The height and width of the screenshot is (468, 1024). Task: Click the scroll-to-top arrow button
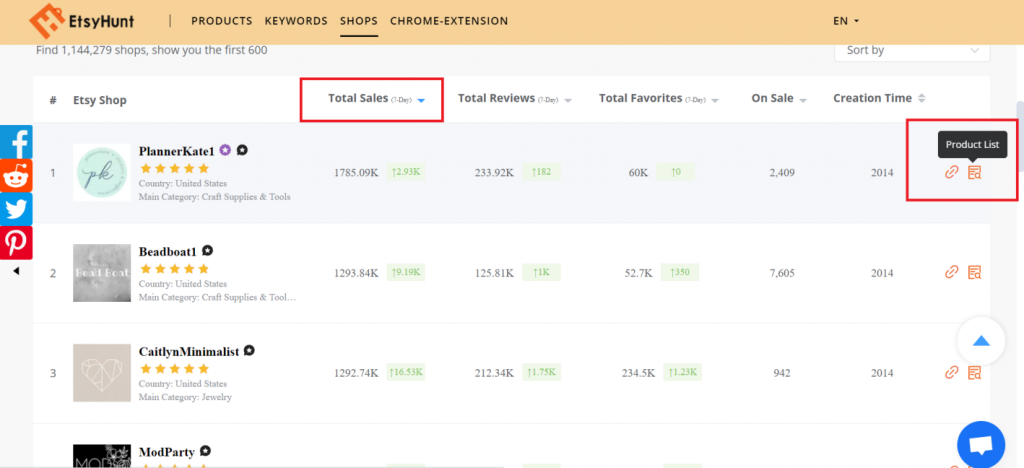(981, 341)
